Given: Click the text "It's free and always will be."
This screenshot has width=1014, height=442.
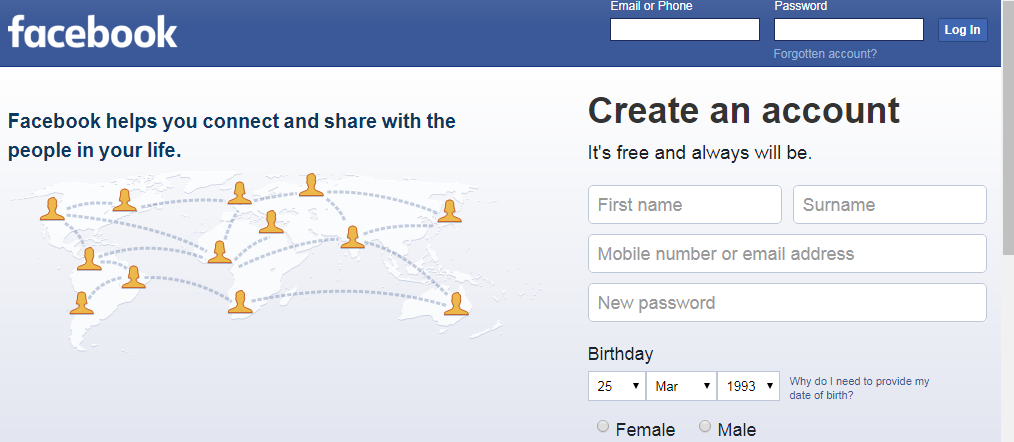Looking at the screenshot, I should (700, 153).
